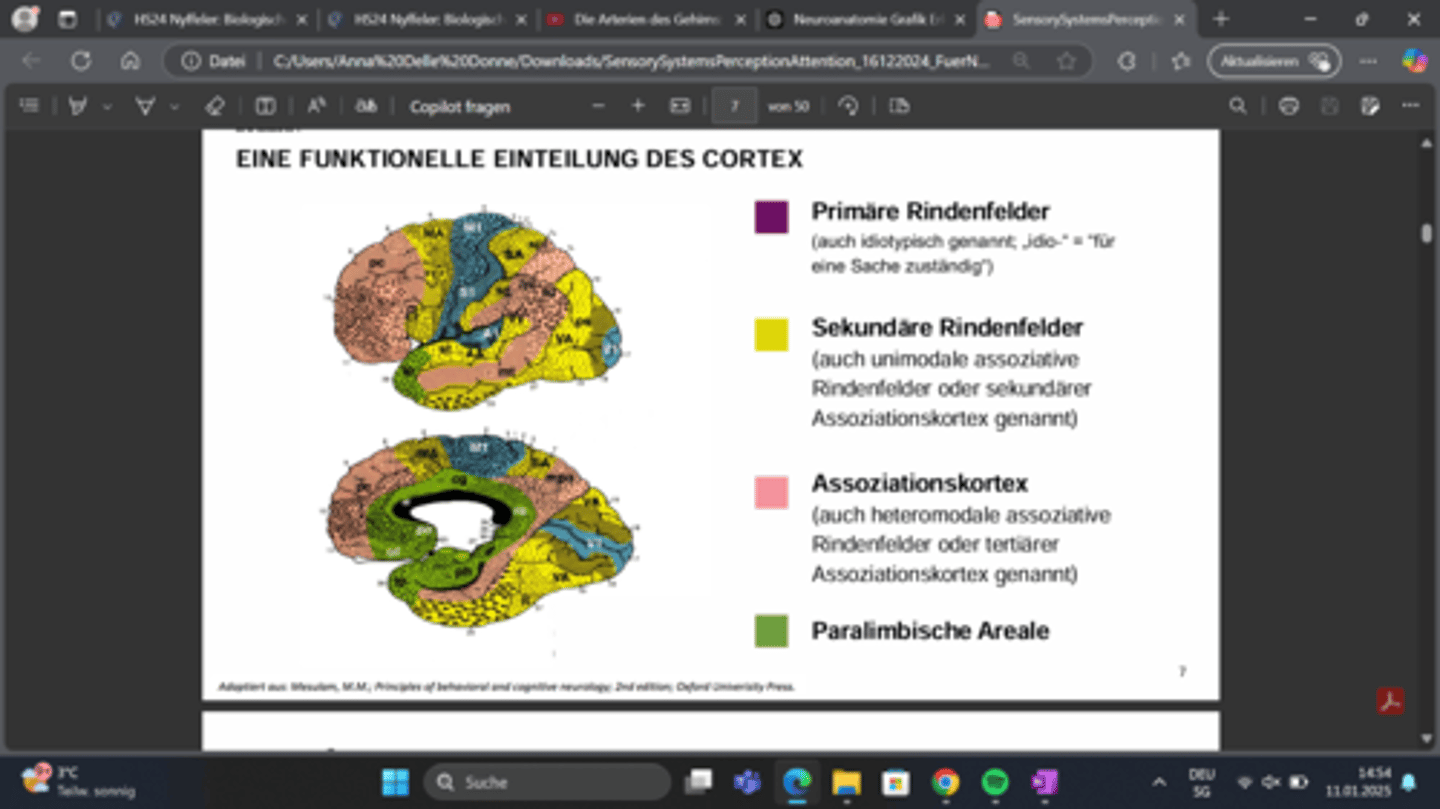Screen dimensions: 1440x809
Task: Click pink Assoziationskortex color square
Action: pyautogui.click(x=771, y=492)
